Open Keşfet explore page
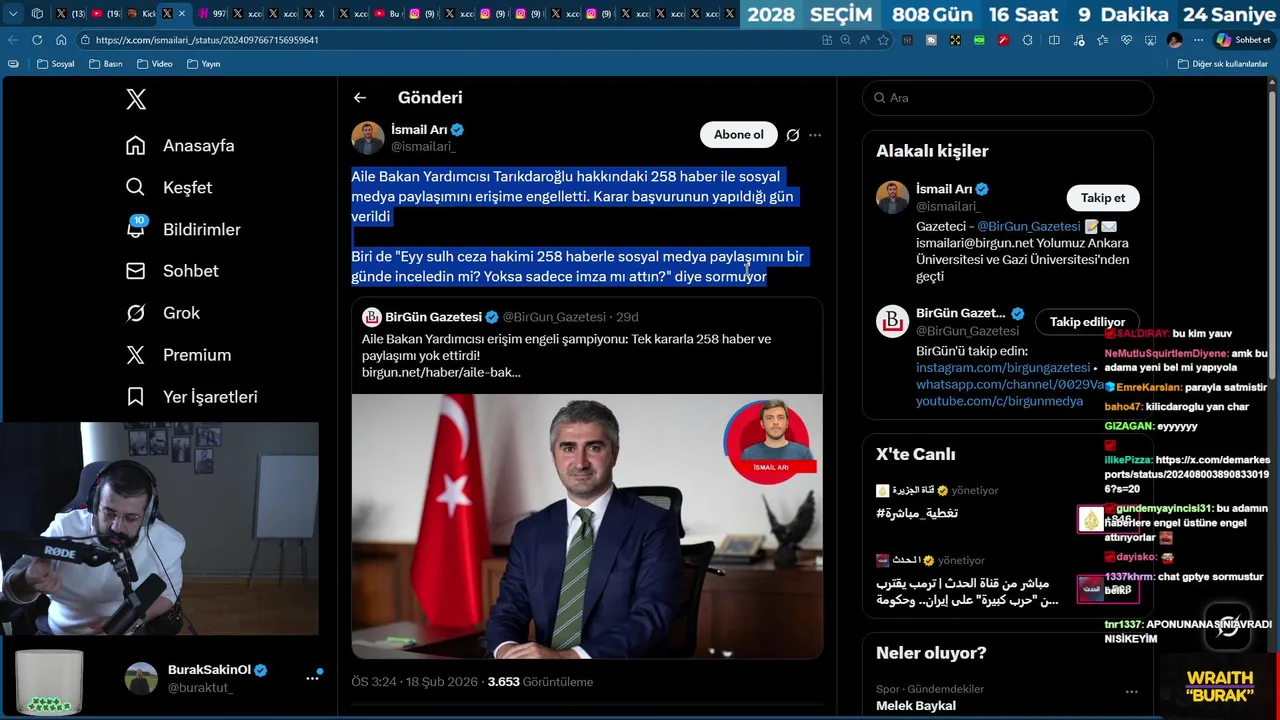Screen dimensions: 1280x720 point(169,187)
